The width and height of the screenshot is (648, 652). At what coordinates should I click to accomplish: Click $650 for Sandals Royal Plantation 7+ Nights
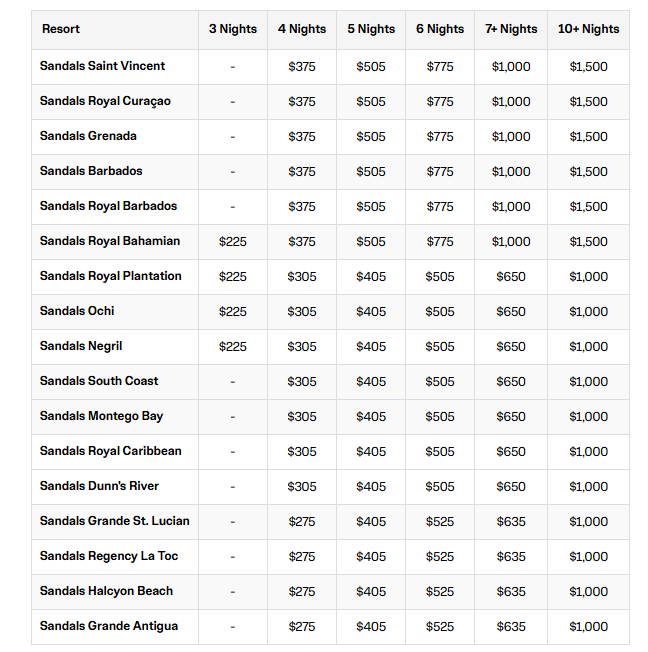pyautogui.click(x=511, y=277)
